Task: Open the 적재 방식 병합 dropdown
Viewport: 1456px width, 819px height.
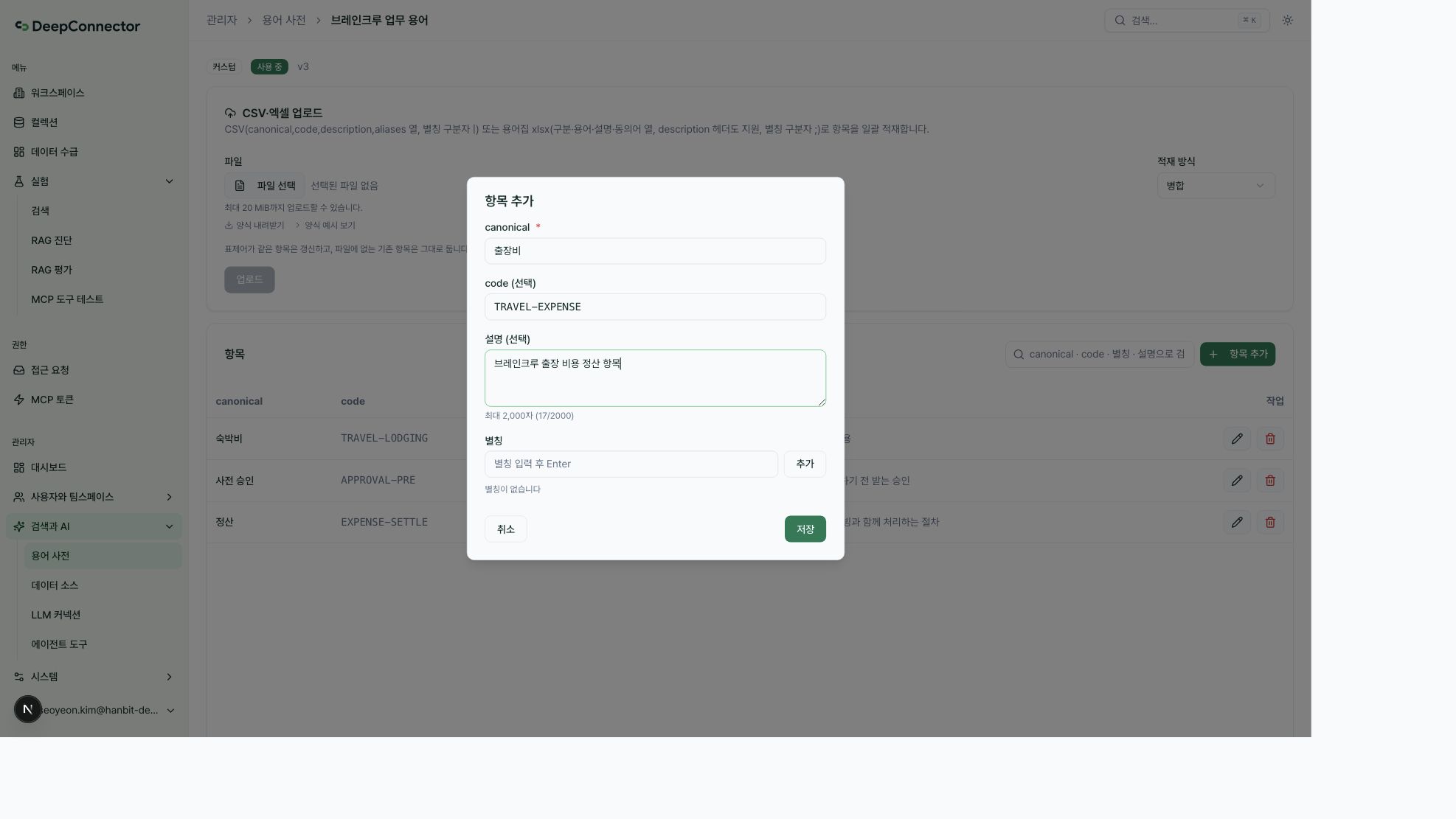Action: tap(1216, 186)
